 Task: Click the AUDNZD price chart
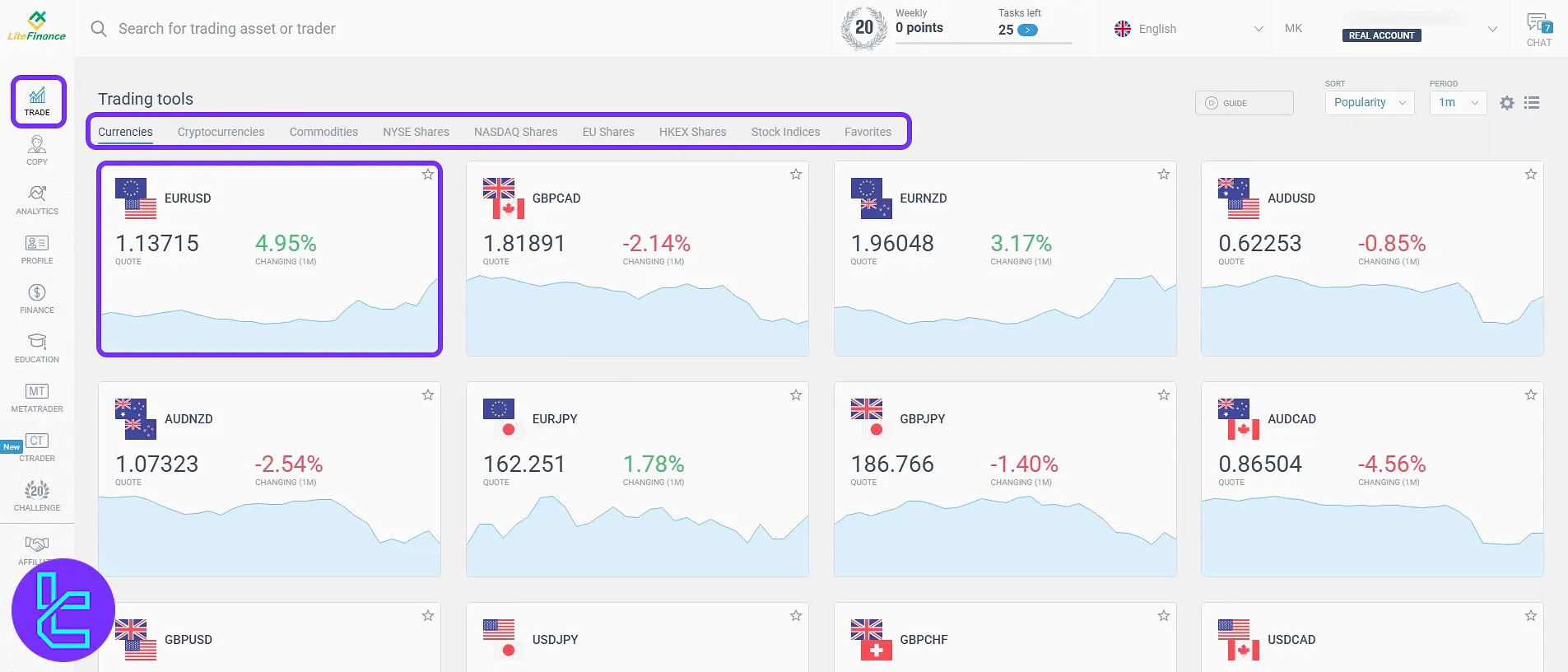pos(269,536)
